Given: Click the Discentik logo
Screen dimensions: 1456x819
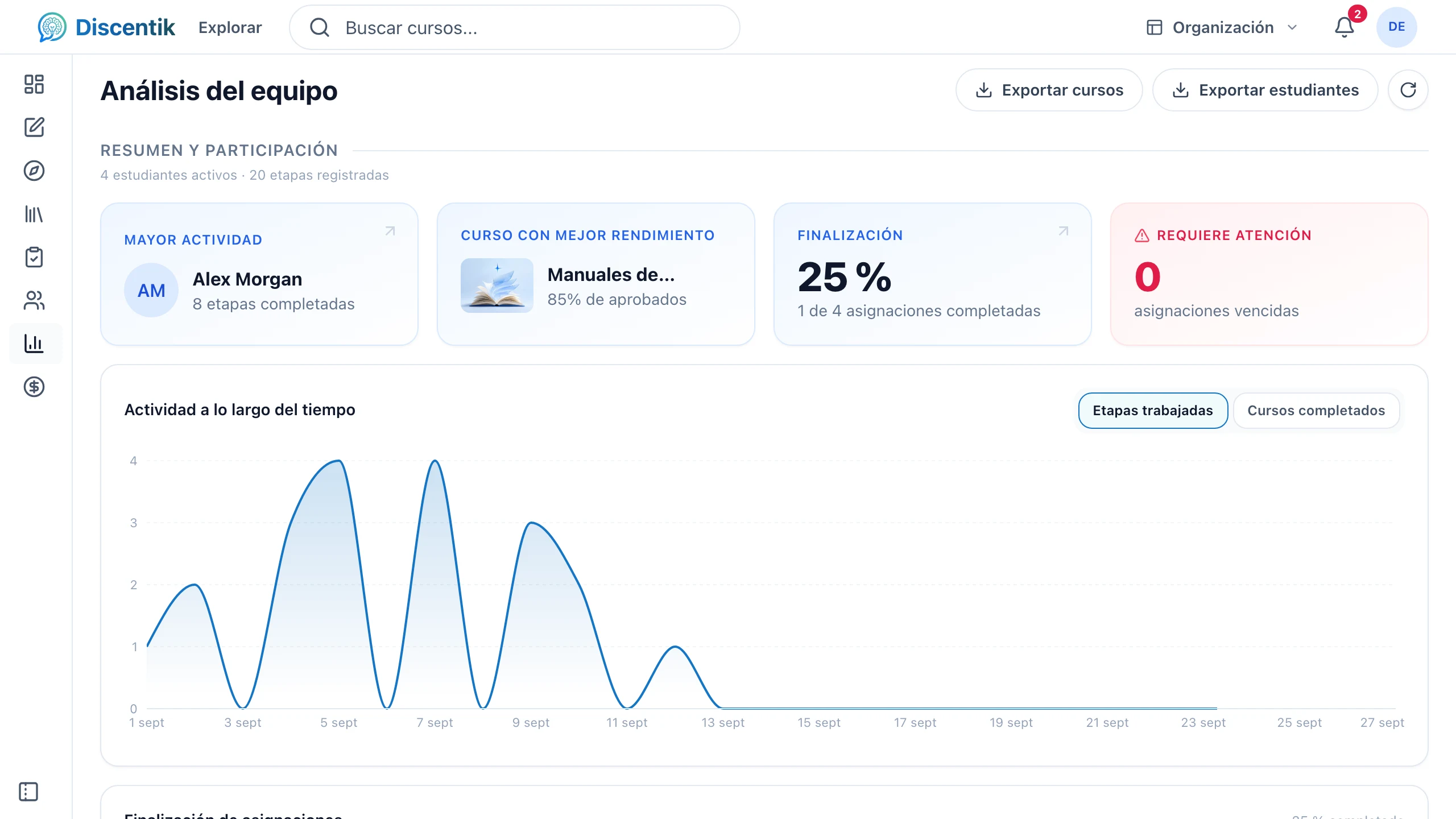Looking at the screenshot, I should click(106, 27).
